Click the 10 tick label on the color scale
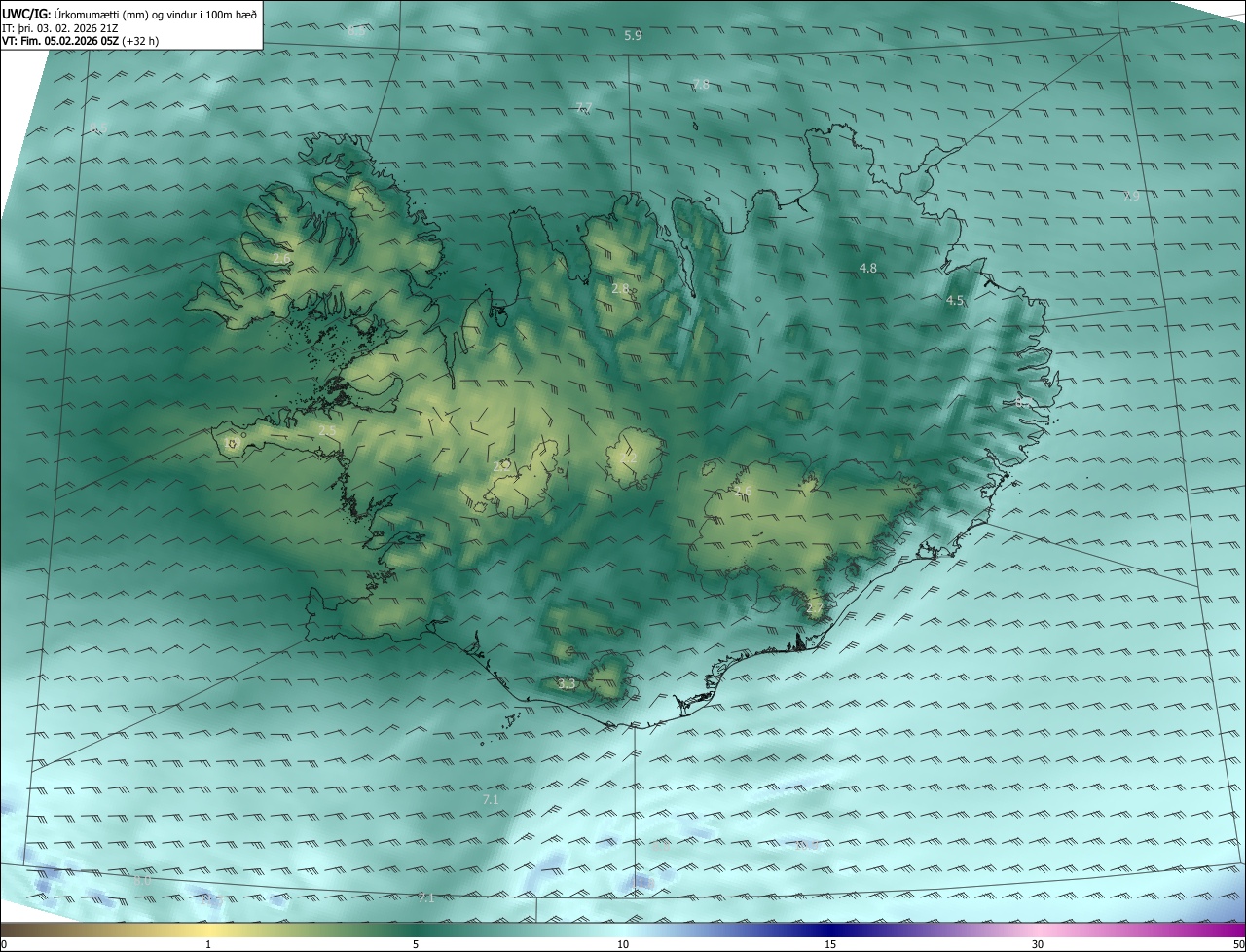This screenshot has height=952, width=1246. click(623, 944)
